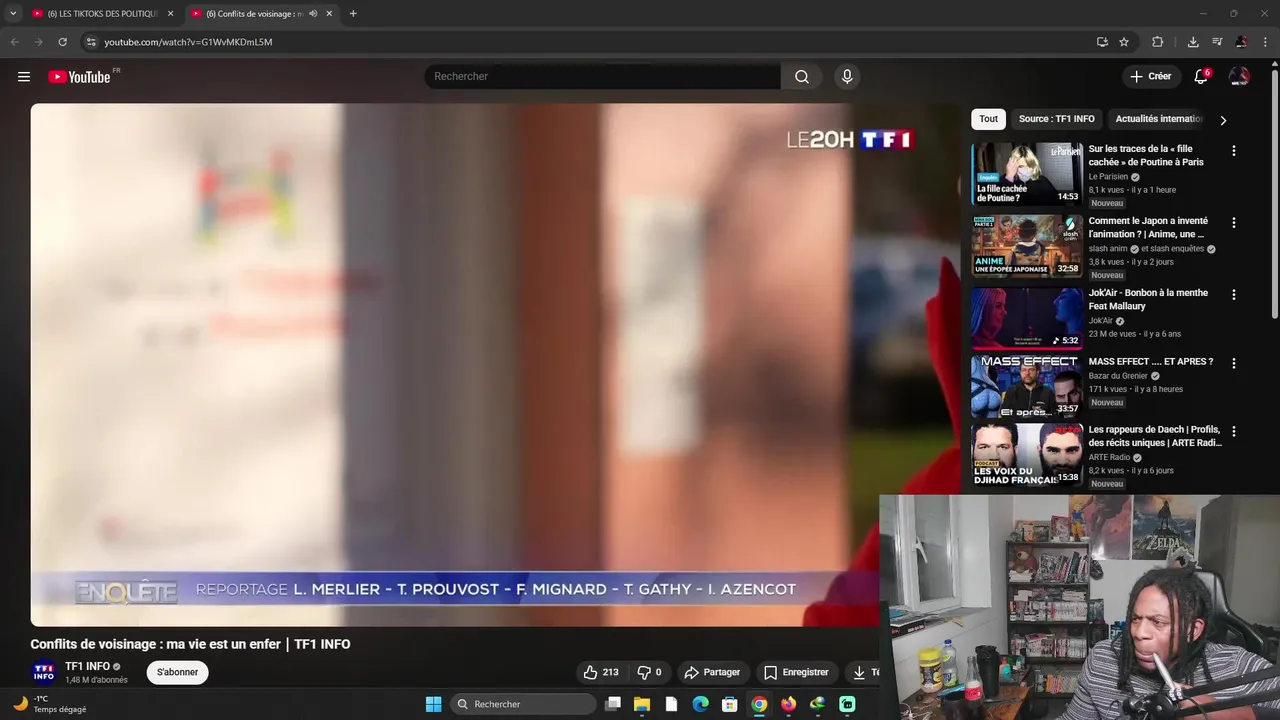Go back in Chrome history
This screenshot has width=1280, height=720.
click(14, 42)
